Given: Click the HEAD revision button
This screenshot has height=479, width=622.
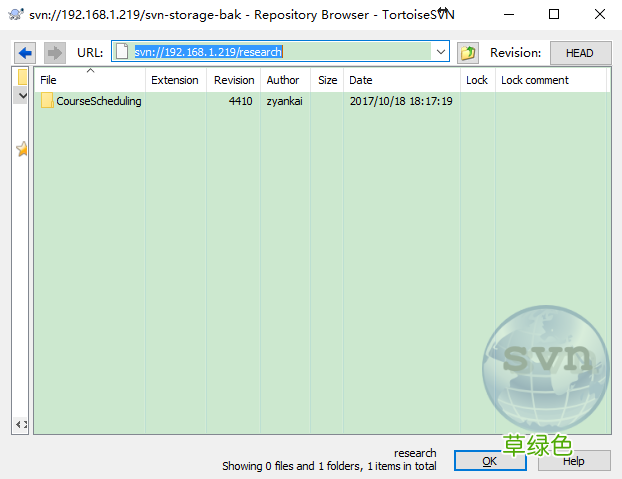Looking at the screenshot, I should tap(579, 53).
